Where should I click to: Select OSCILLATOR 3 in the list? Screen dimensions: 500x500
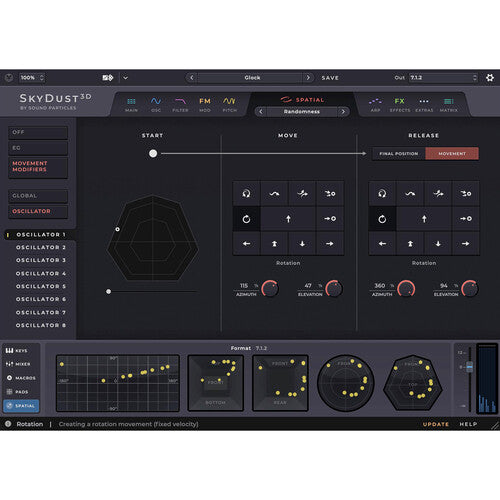click(41, 260)
